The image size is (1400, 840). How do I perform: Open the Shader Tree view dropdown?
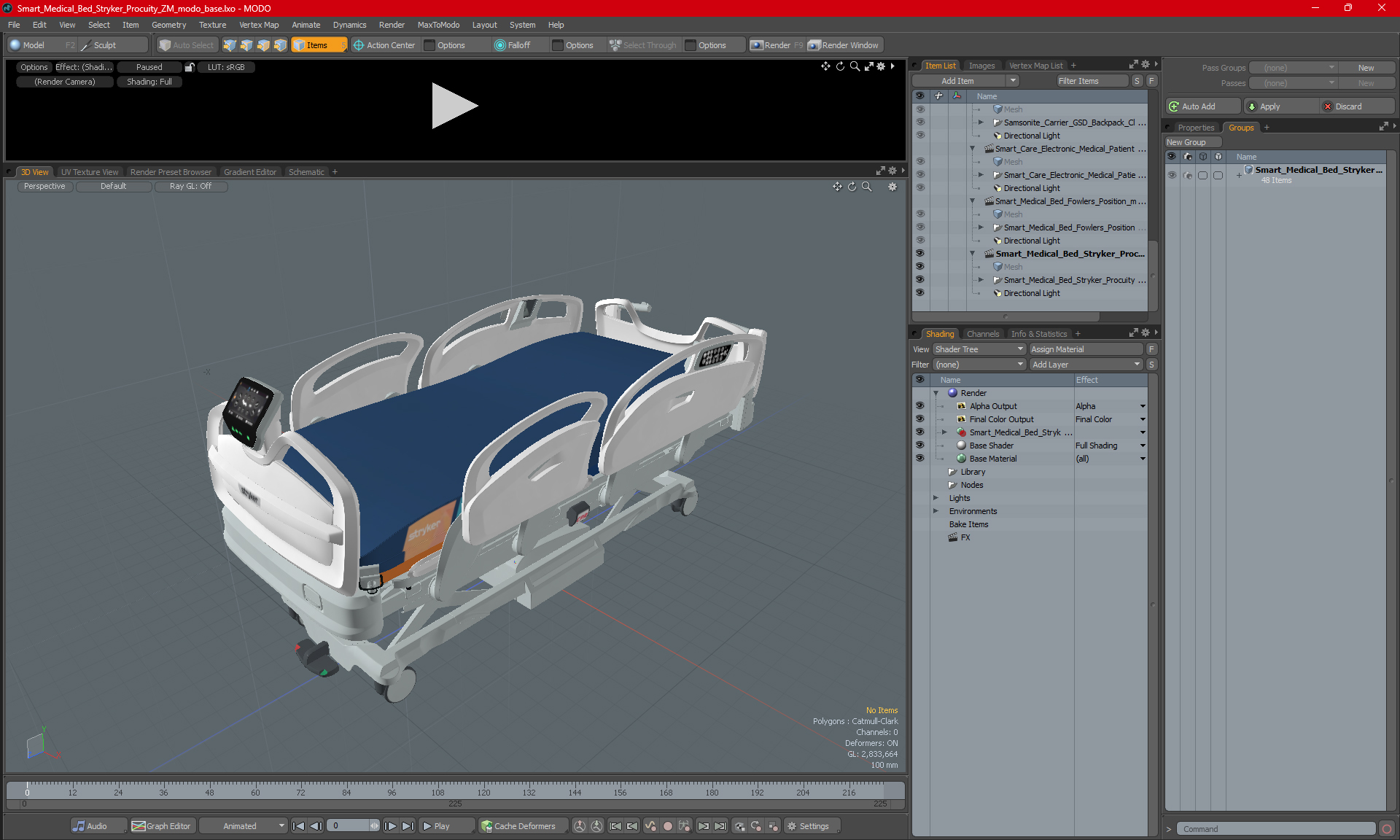pos(979,349)
